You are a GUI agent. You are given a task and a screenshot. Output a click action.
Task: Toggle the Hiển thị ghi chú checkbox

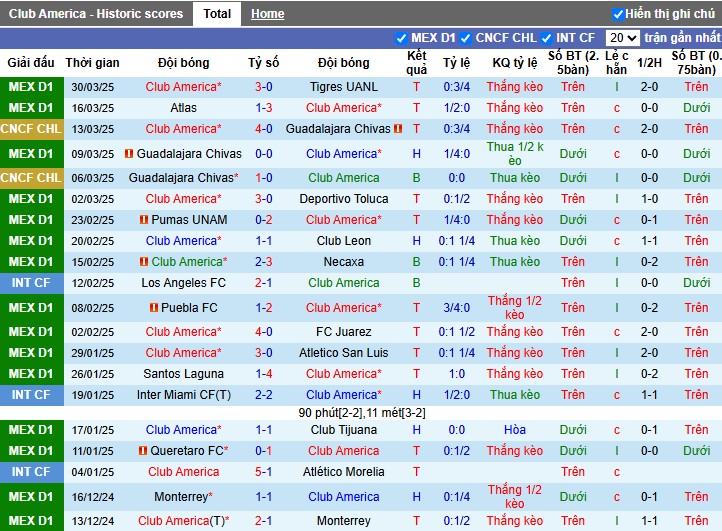coord(618,14)
